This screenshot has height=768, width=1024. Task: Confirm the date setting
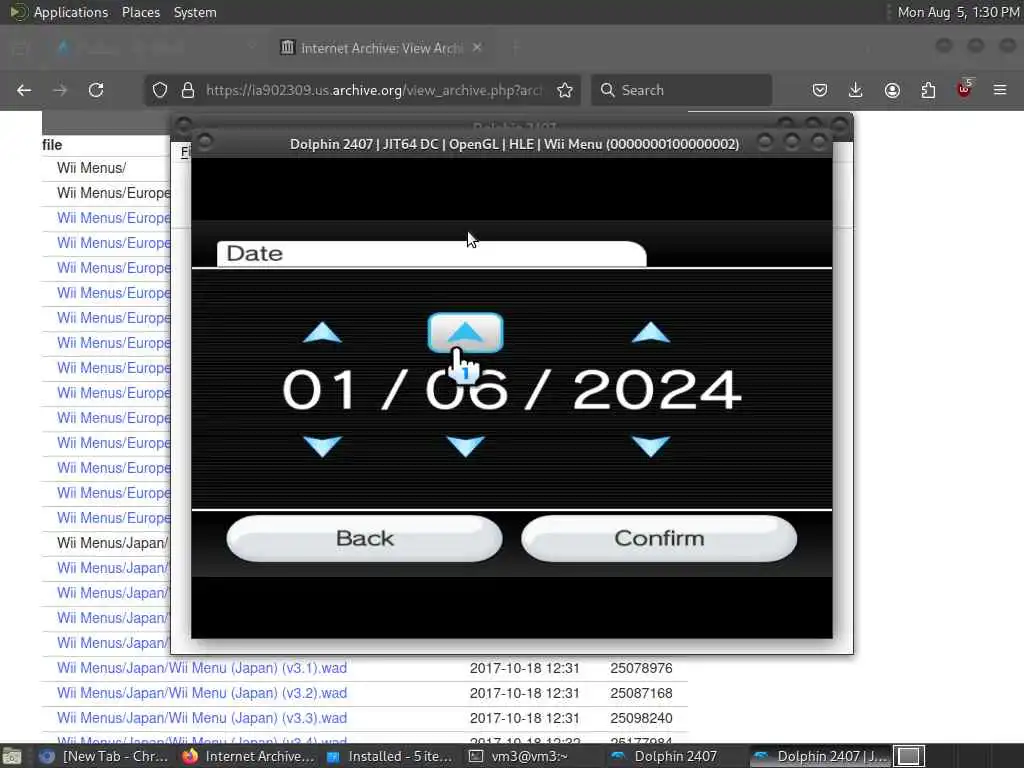[x=659, y=538]
